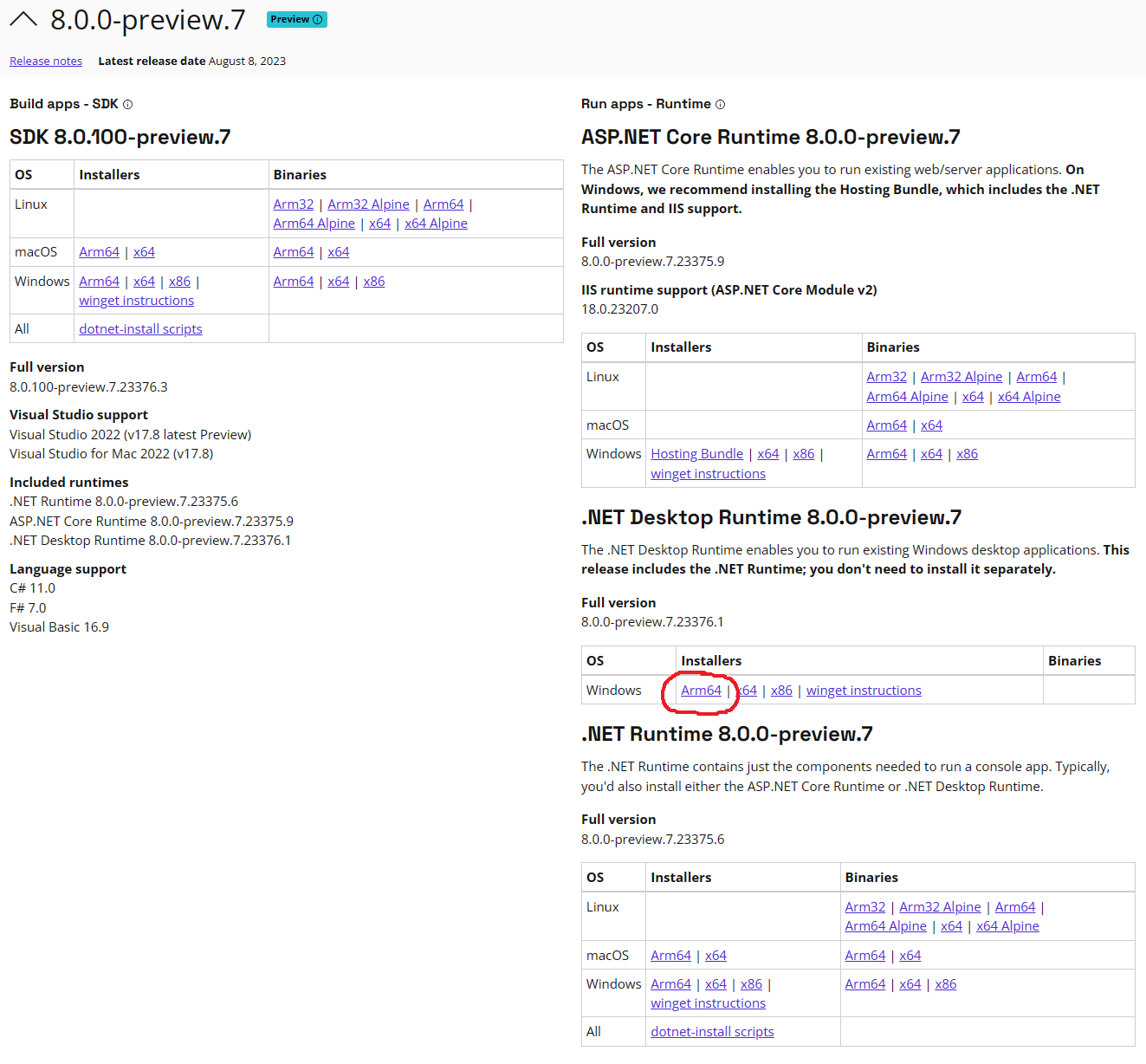Screen dimensions: 1146x1064
Task: Open dotnet-install scripts under SDK table
Action: tap(140, 328)
